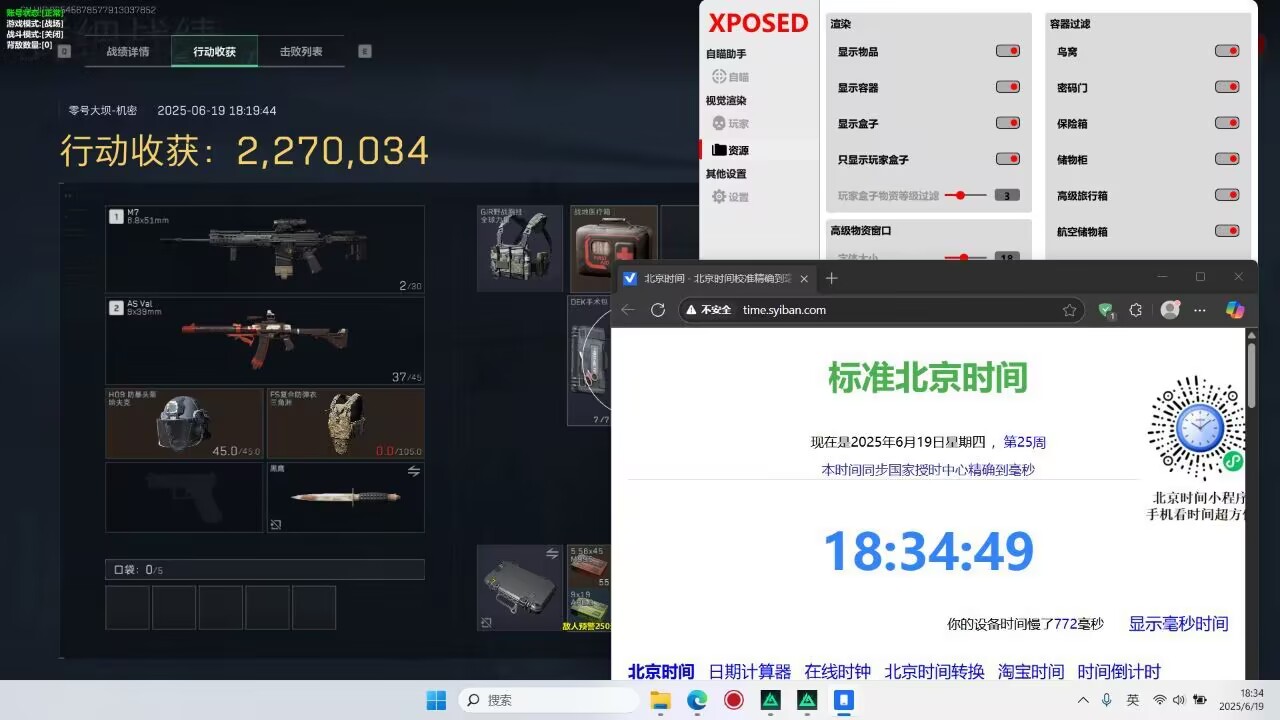The image size is (1280, 720).
Task: Switch to the 战绩详情 tab
Action: 128,52
